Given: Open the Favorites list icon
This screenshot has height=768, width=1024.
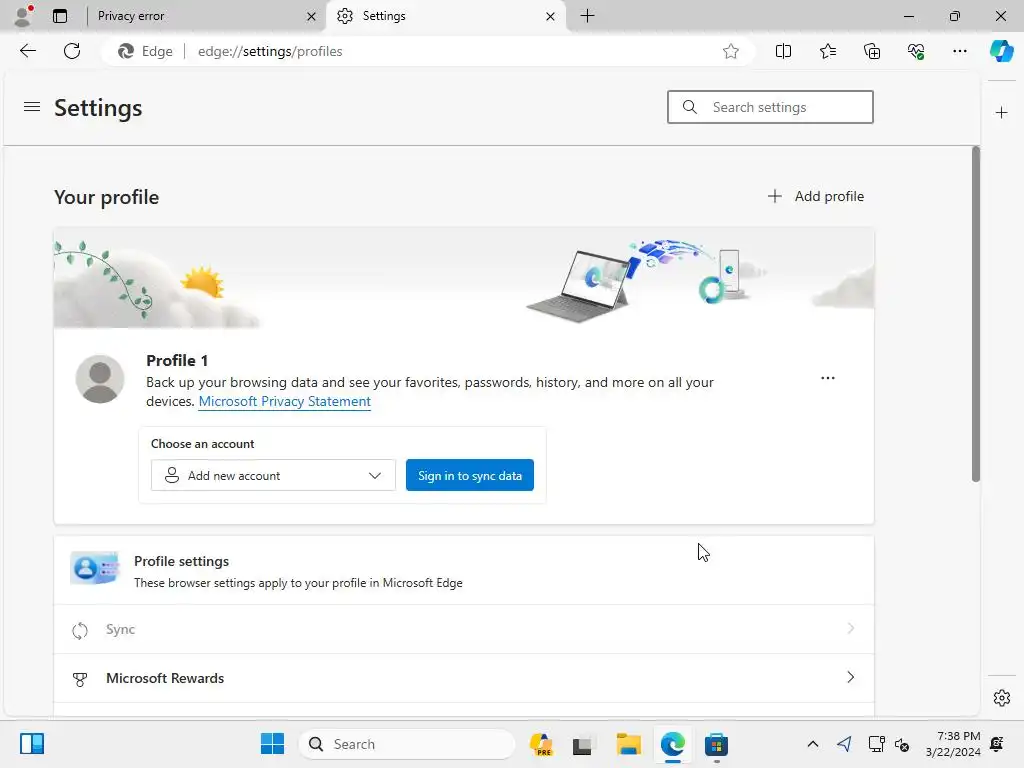Looking at the screenshot, I should click(x=827, y=51).
